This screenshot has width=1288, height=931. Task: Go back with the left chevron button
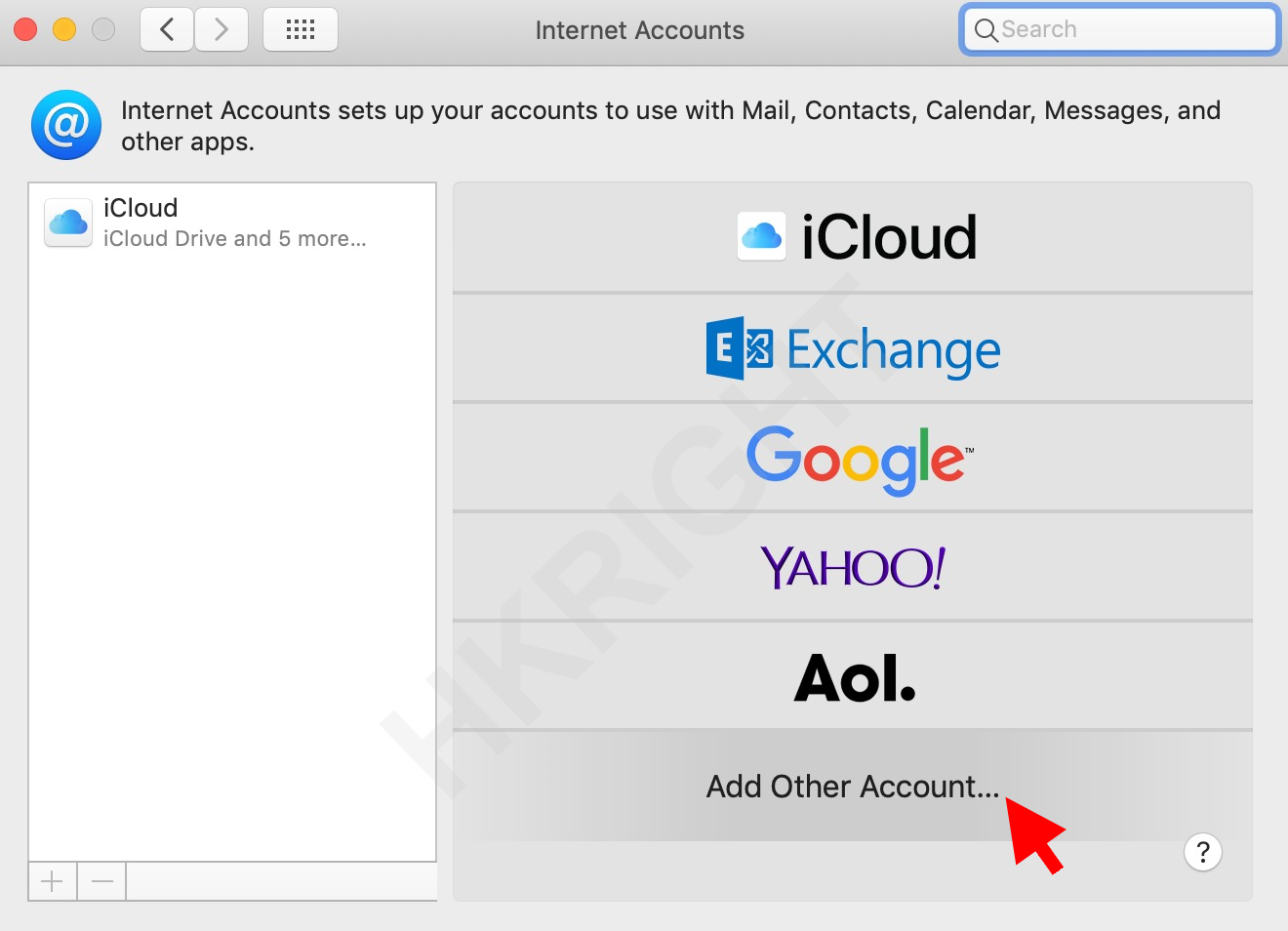pyautogui.click(x=167, y=29)
